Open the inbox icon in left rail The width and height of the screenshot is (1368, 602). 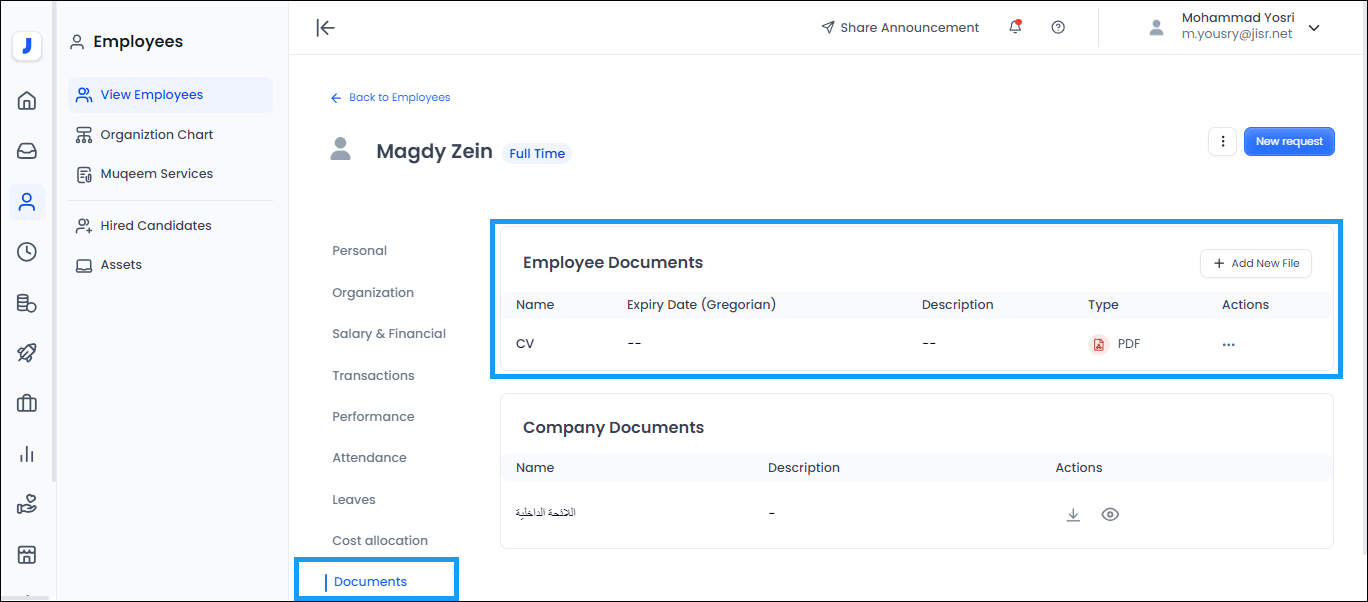tap(27, 151)
